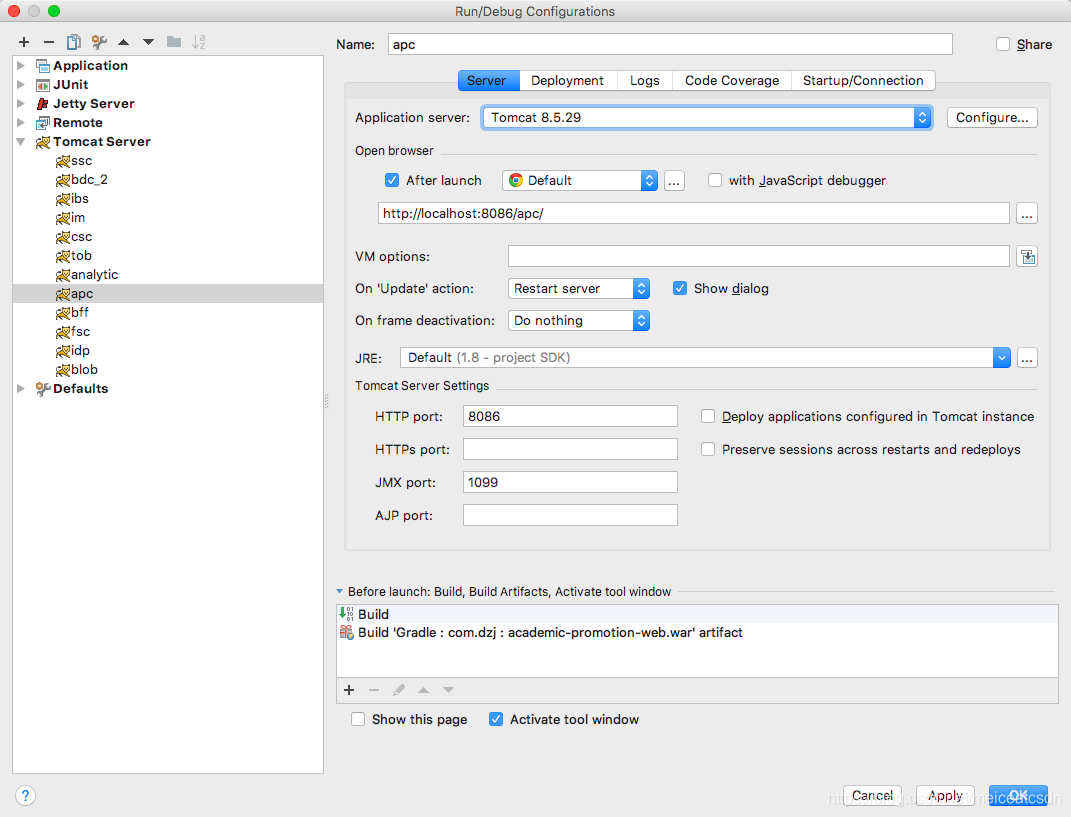Focus the Name input field
Screen dimensions: 1071x817
pyautogui.click(x=670, y=44)
